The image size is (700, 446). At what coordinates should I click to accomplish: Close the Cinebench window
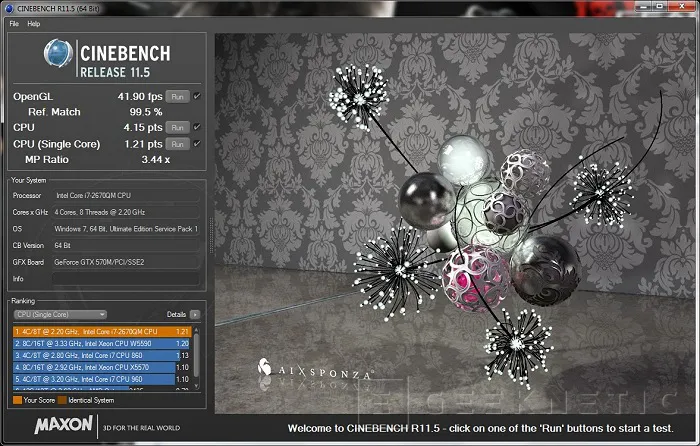[x=682, y=6]
